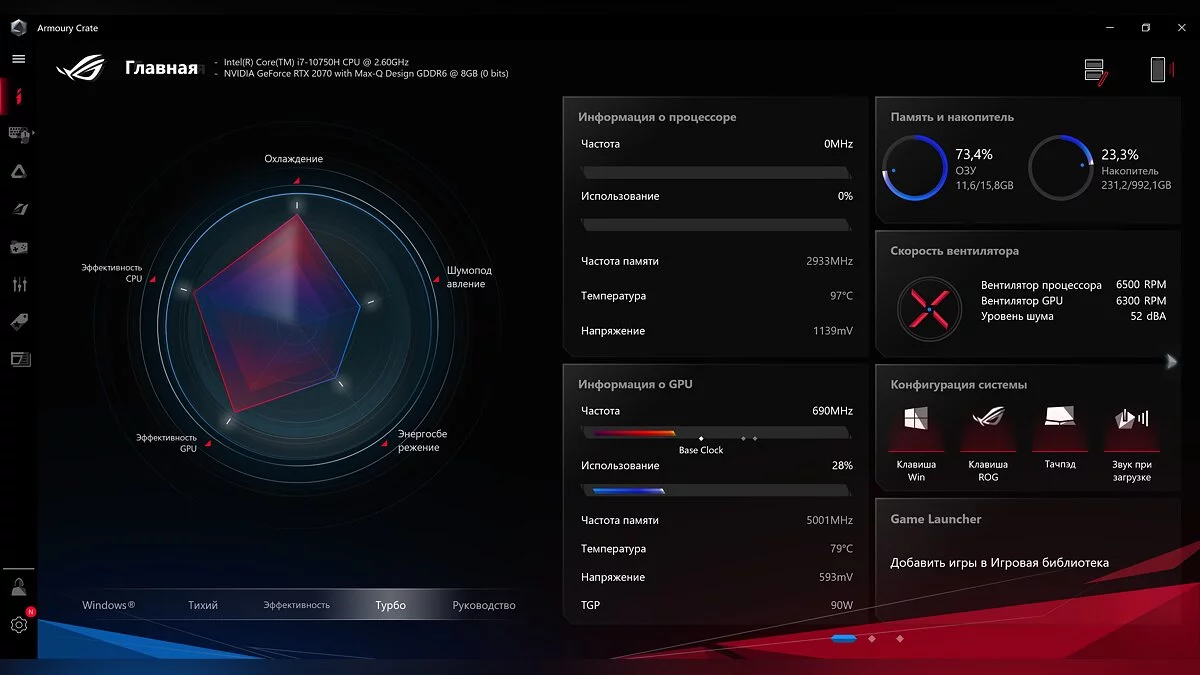Screen dimensions: 1200x675
Task: Open Game Library controller icon in sidebar
Action: [x=18, y=247]
